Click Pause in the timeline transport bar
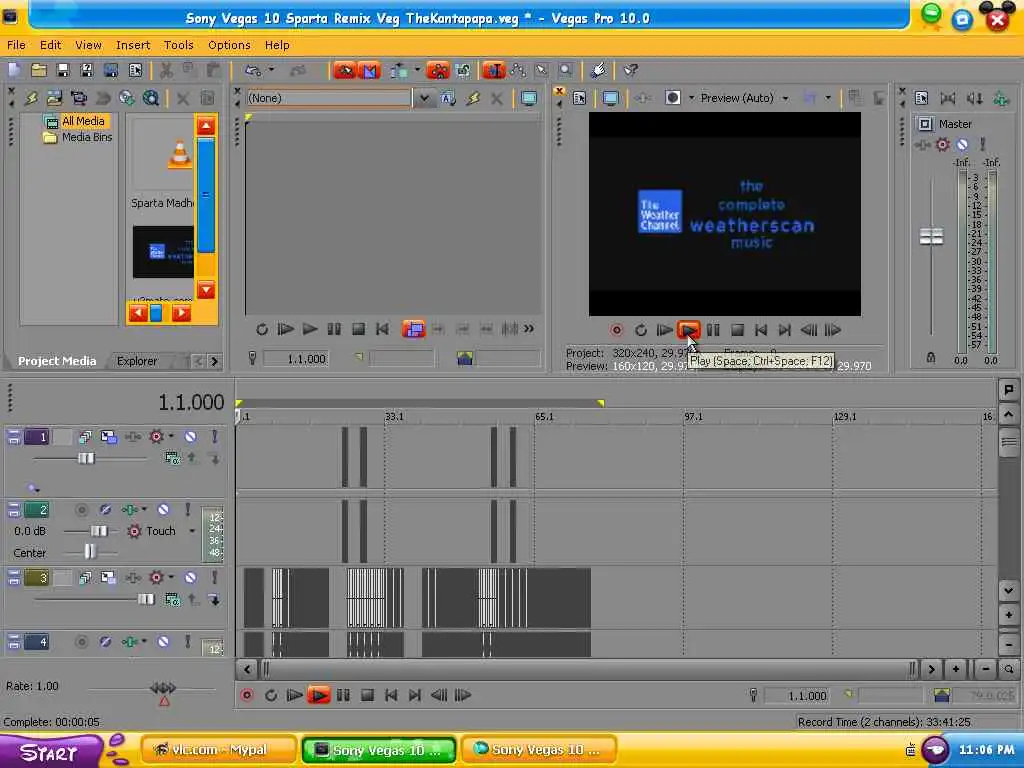 click(343, 695)
